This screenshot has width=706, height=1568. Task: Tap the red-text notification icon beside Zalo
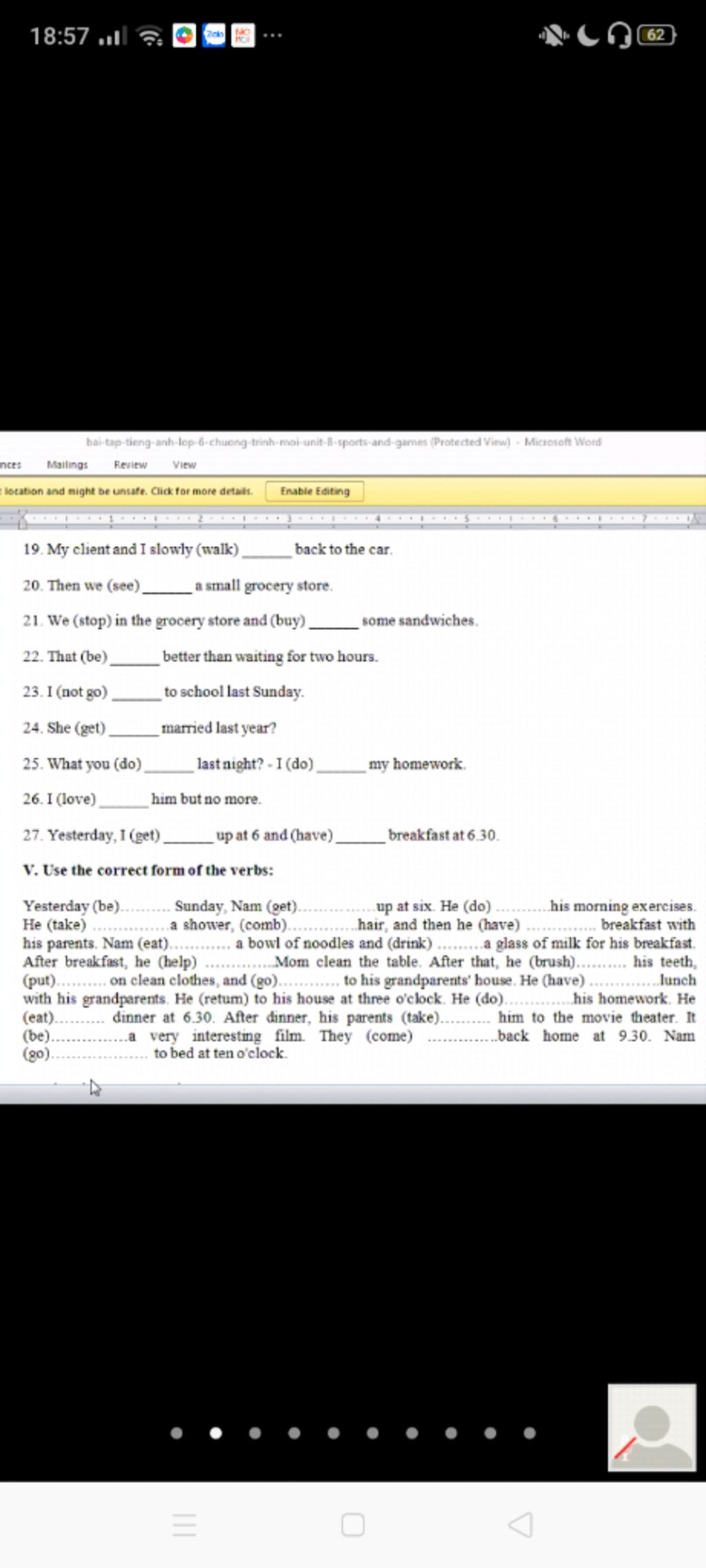[243, 35]
